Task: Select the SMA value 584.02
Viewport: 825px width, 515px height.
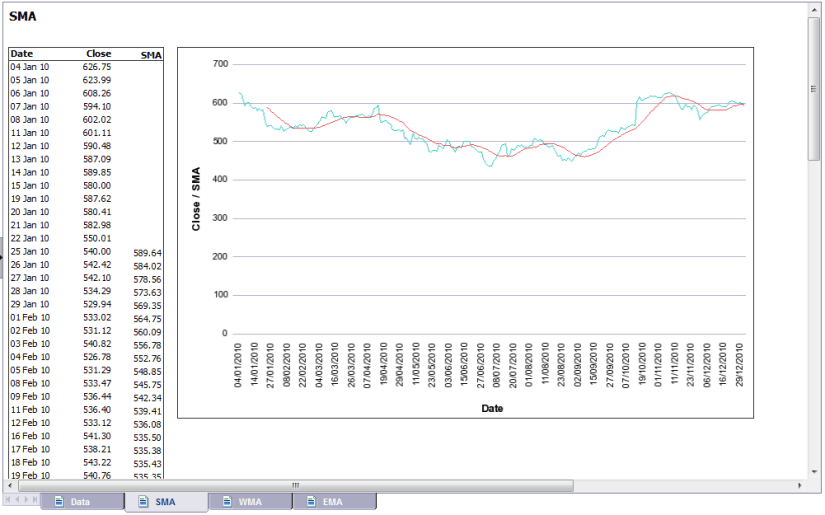Action: click(147, 266)
